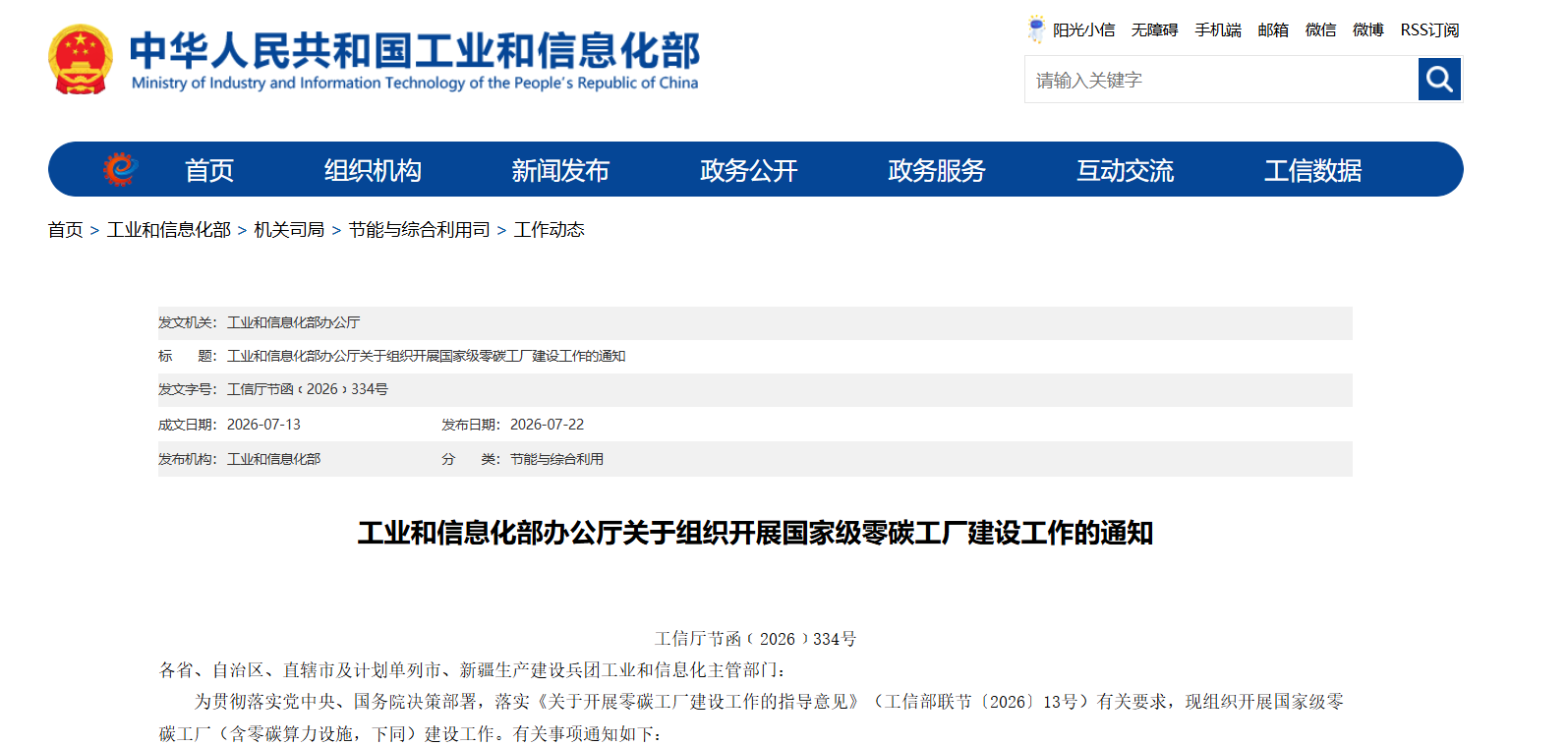This screenshot has width=1568, height=746.
Task: Click the ministry name title banner
Action: (x=414, y=61)
